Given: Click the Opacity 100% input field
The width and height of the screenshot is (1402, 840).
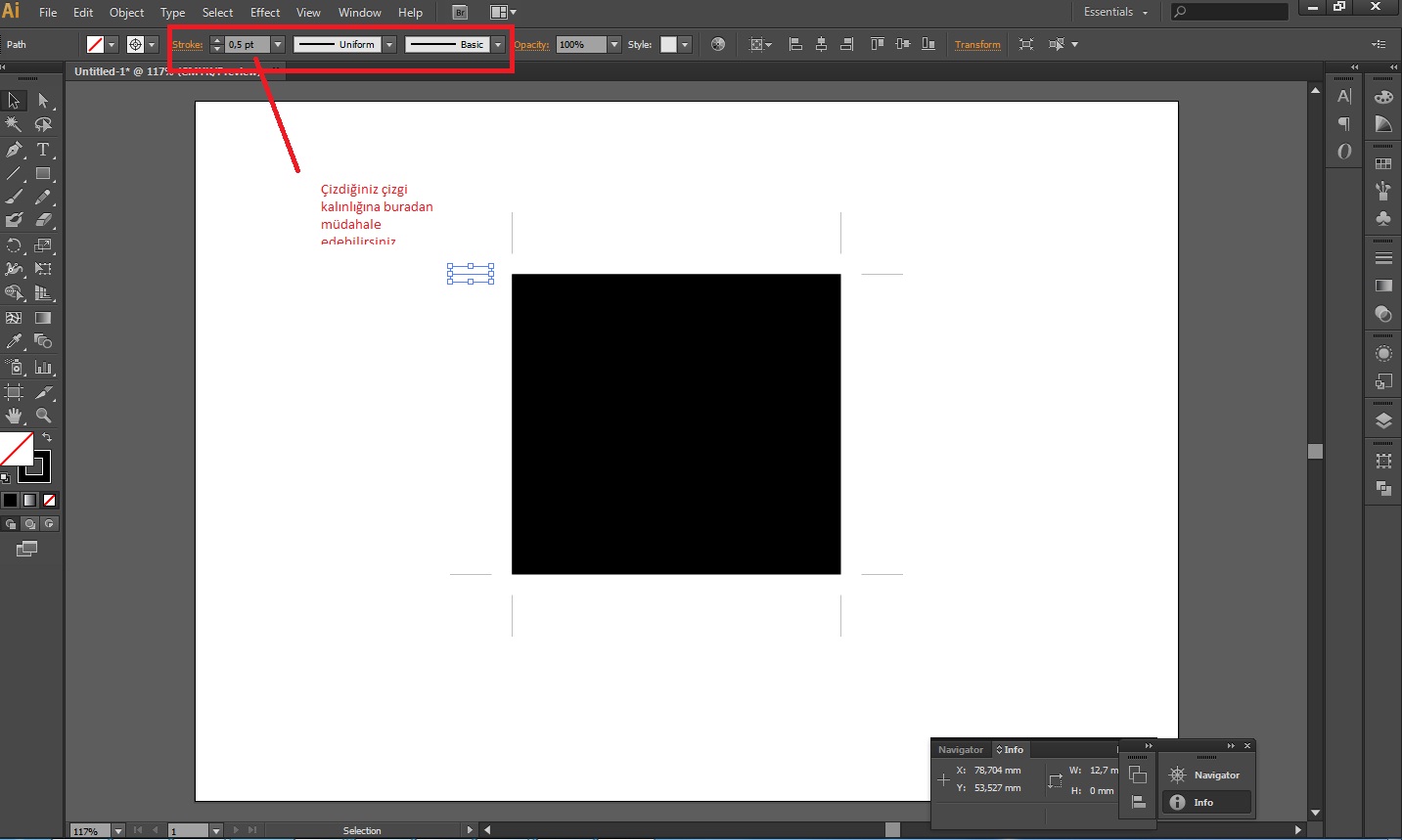Looking at the screenshot, I should click(581, 45).
